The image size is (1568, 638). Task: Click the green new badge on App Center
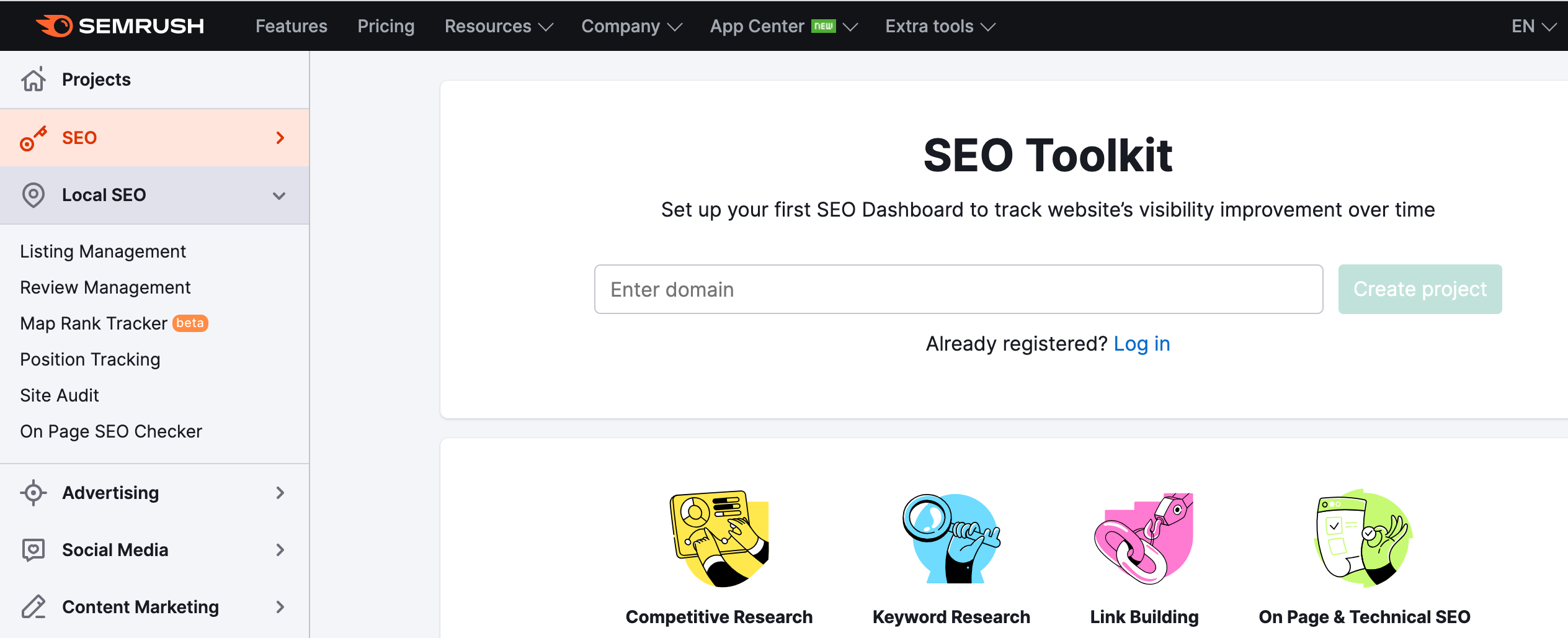pos(824,26)
